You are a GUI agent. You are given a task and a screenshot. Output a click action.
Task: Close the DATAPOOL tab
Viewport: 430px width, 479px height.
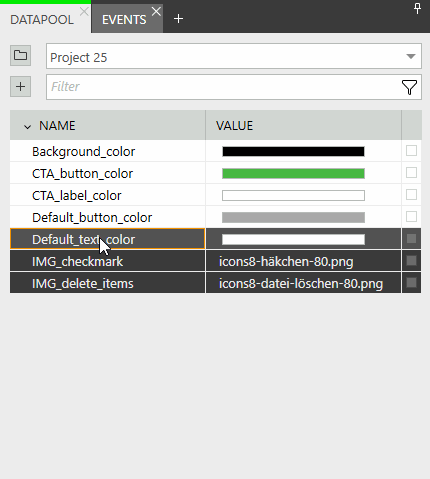coord(84,12)
